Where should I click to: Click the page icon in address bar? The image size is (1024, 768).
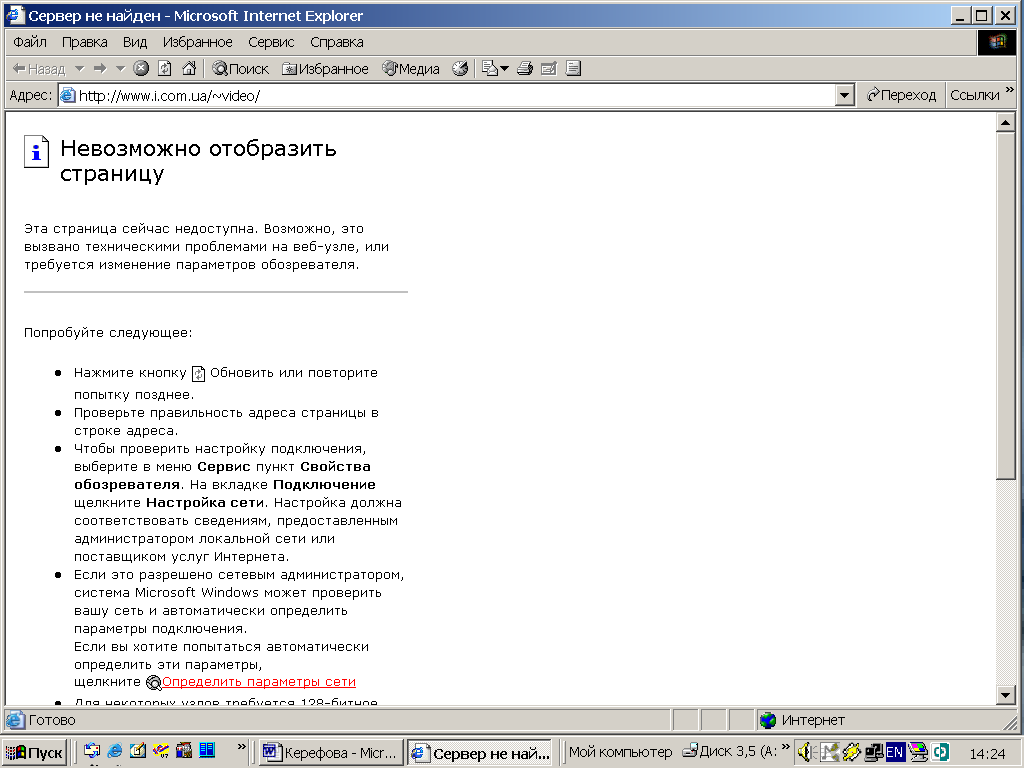tap(67, 96)
